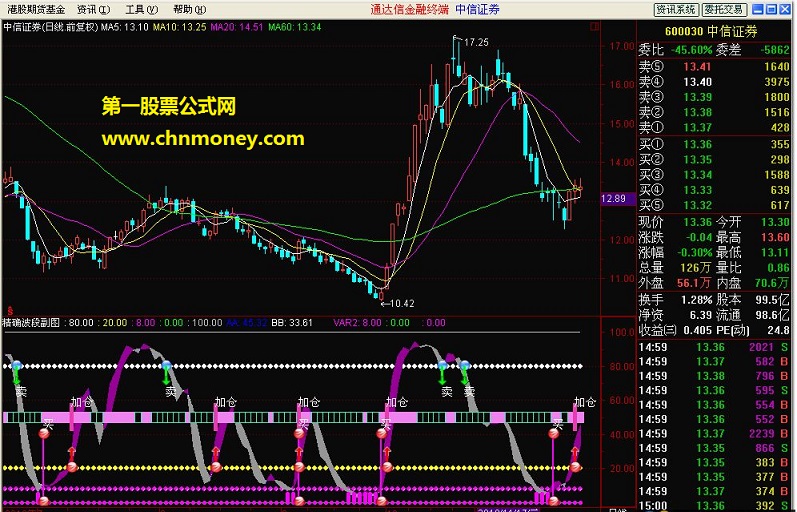Open the 资讯(I) menu

coord(94,9)
